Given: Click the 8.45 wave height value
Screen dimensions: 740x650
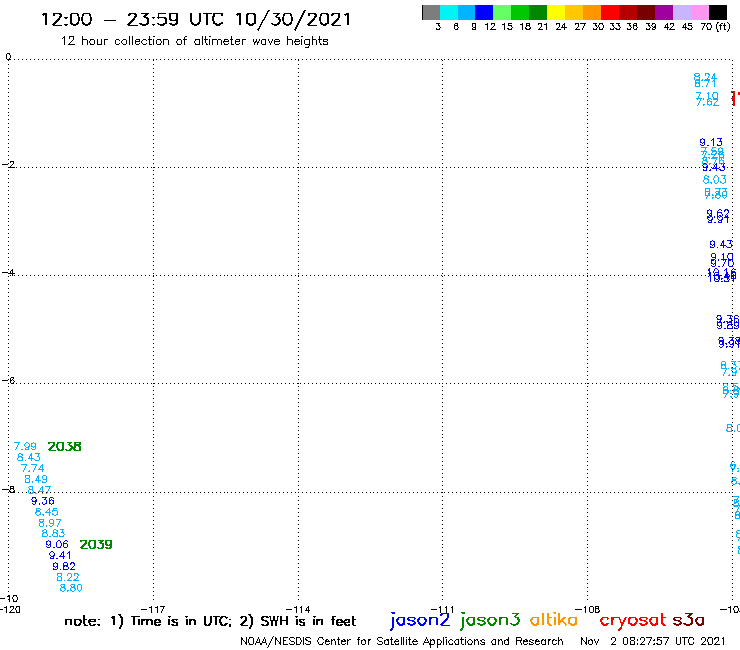Looking at the screenshot, I should pyautogui.click(x=46, y=512).
